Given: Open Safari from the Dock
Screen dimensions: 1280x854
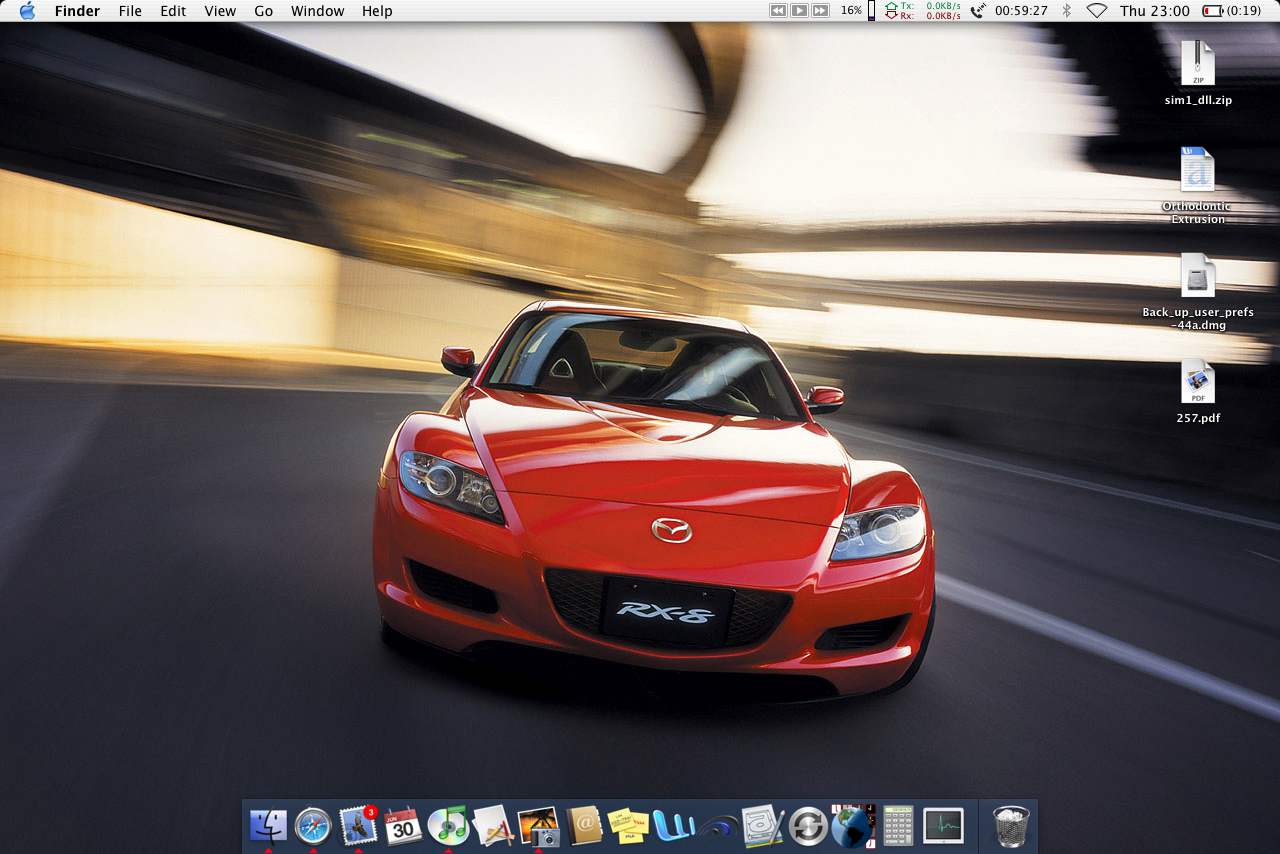Looking at the screenshot, I should click(x=313, y=826).
